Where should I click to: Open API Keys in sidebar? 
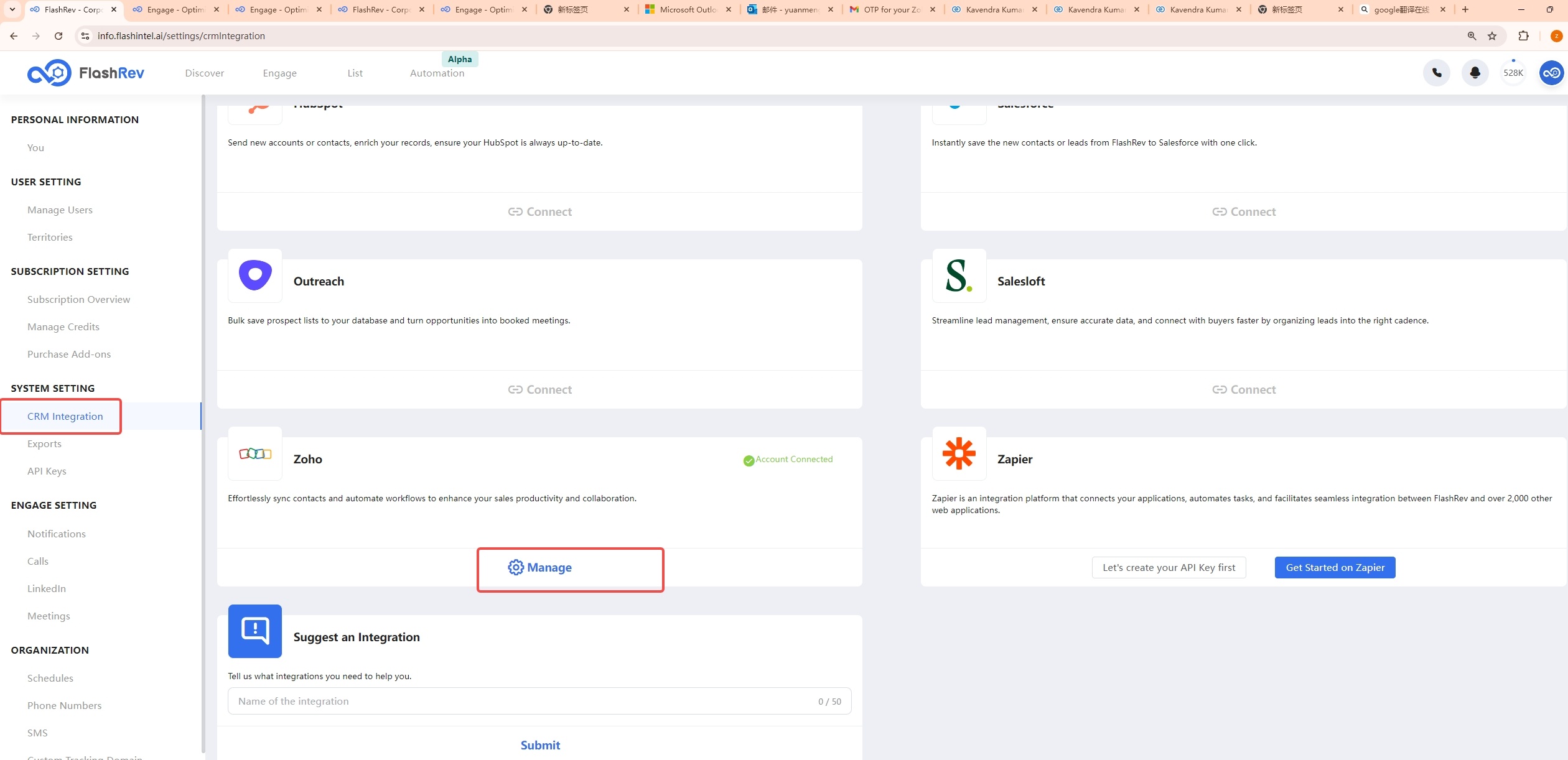pyautogui.click(x=47, y=471)
